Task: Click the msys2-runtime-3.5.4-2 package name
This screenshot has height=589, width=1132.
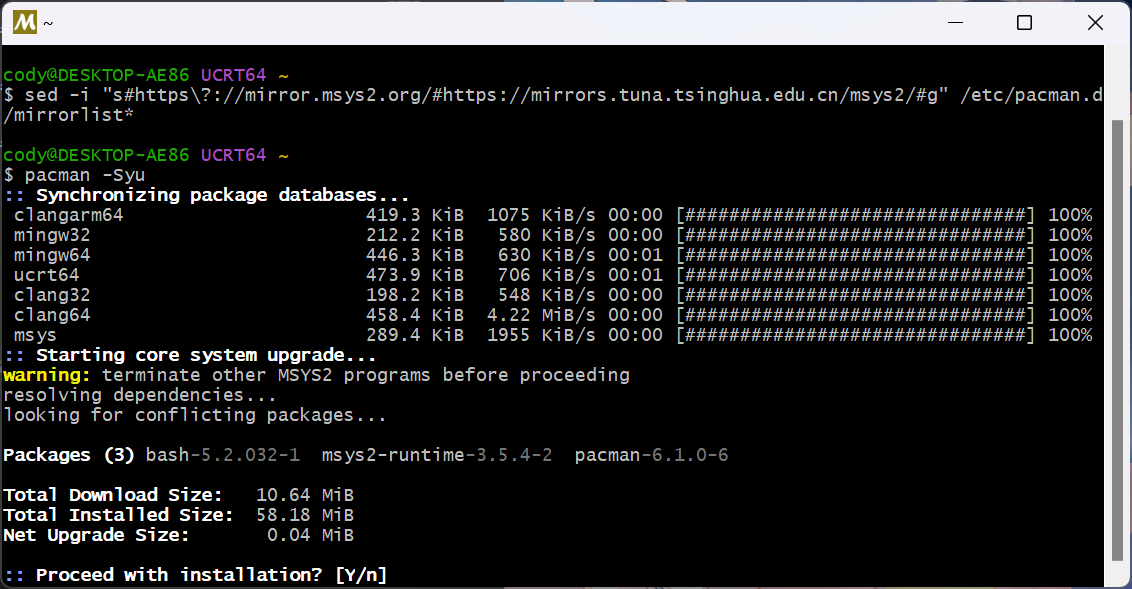Action: [437, 455]
